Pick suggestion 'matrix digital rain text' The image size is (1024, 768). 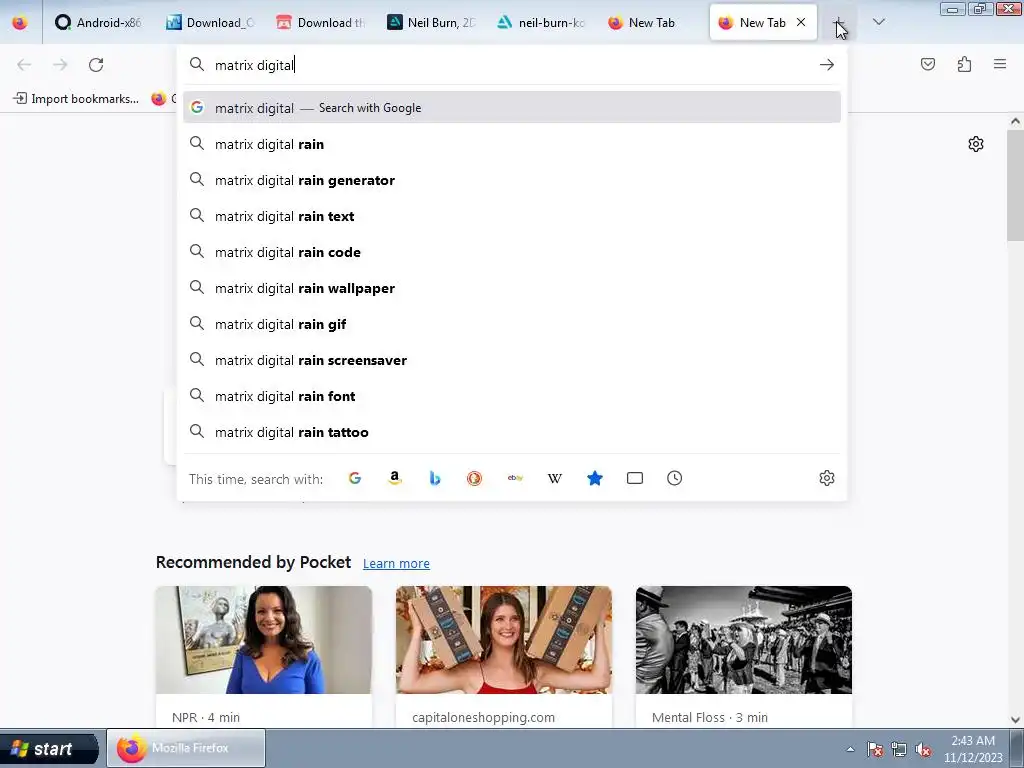[512, 216]
